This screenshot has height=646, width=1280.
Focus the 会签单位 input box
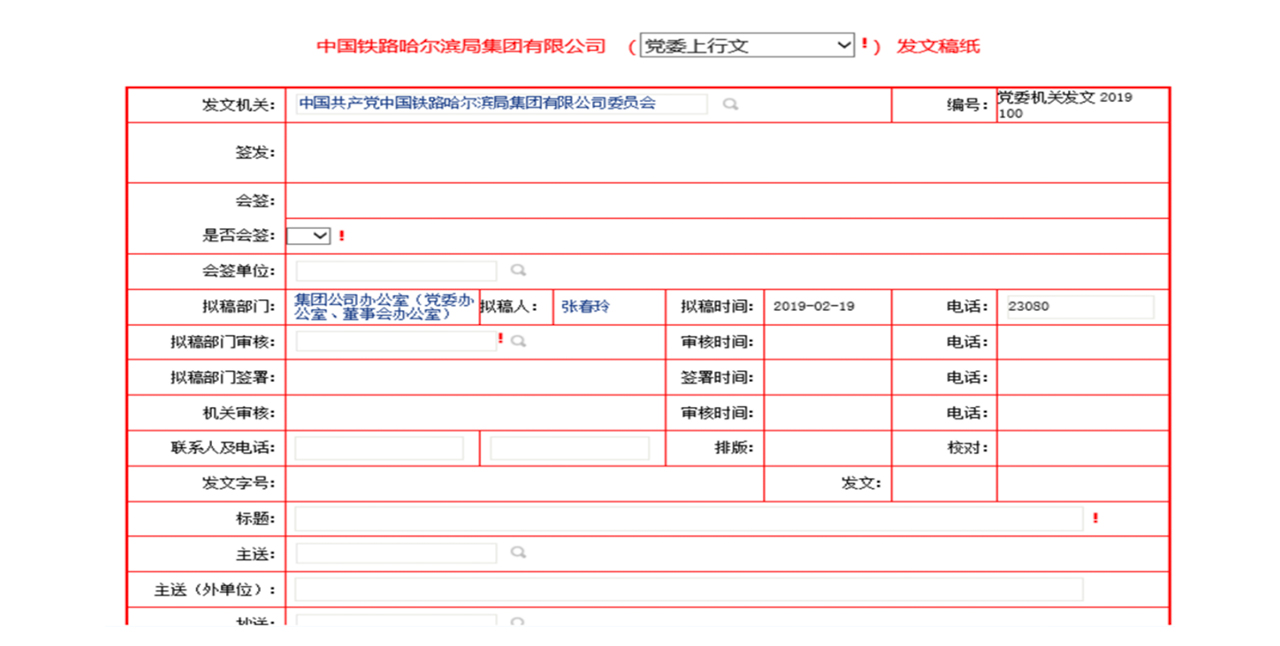point(396,271)
